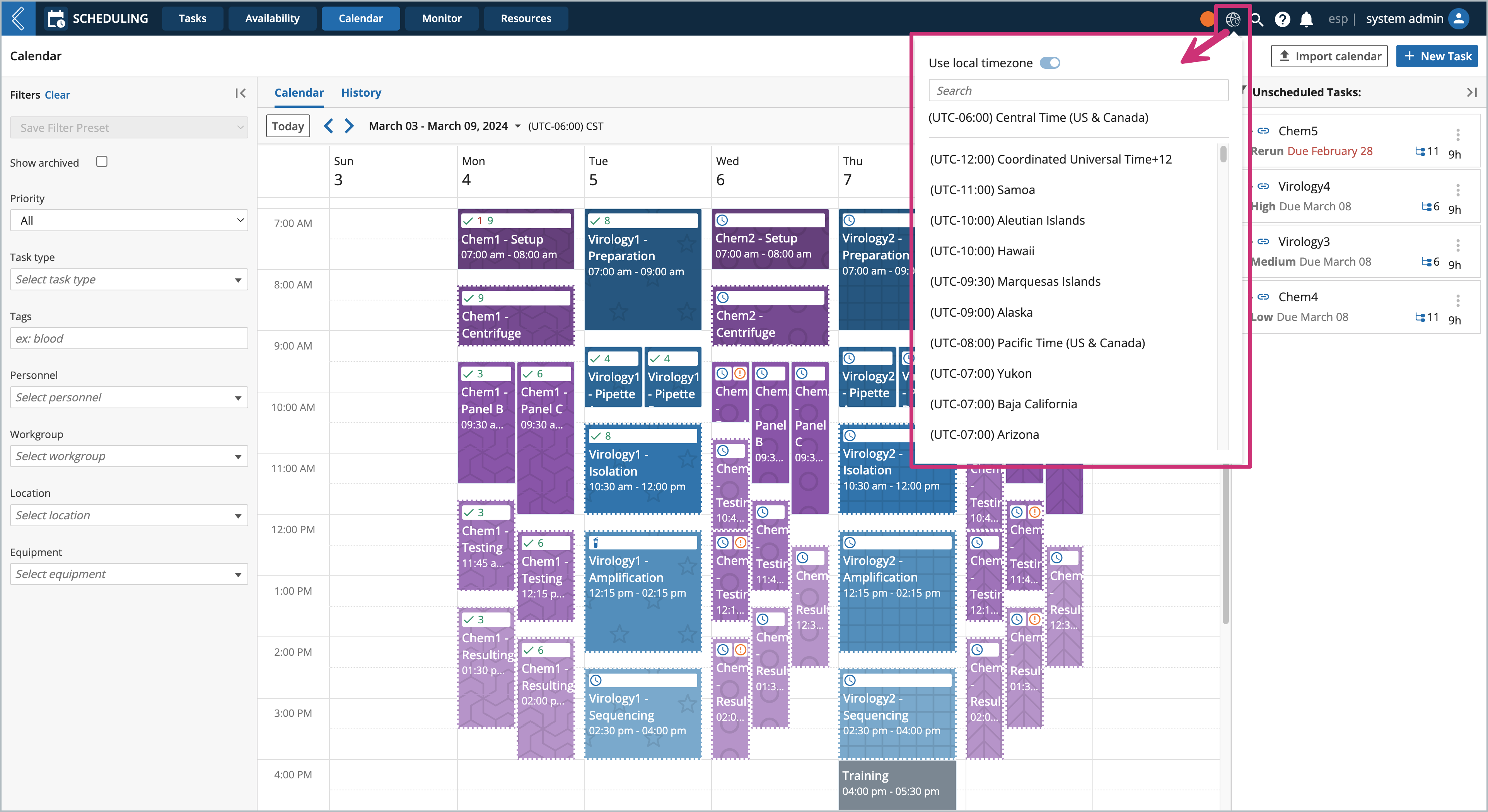This screenshot has height=812, width=1488.
Task: Open the Select workgroup dropdown
Action: pyautogui.click(x=129, y=456)
